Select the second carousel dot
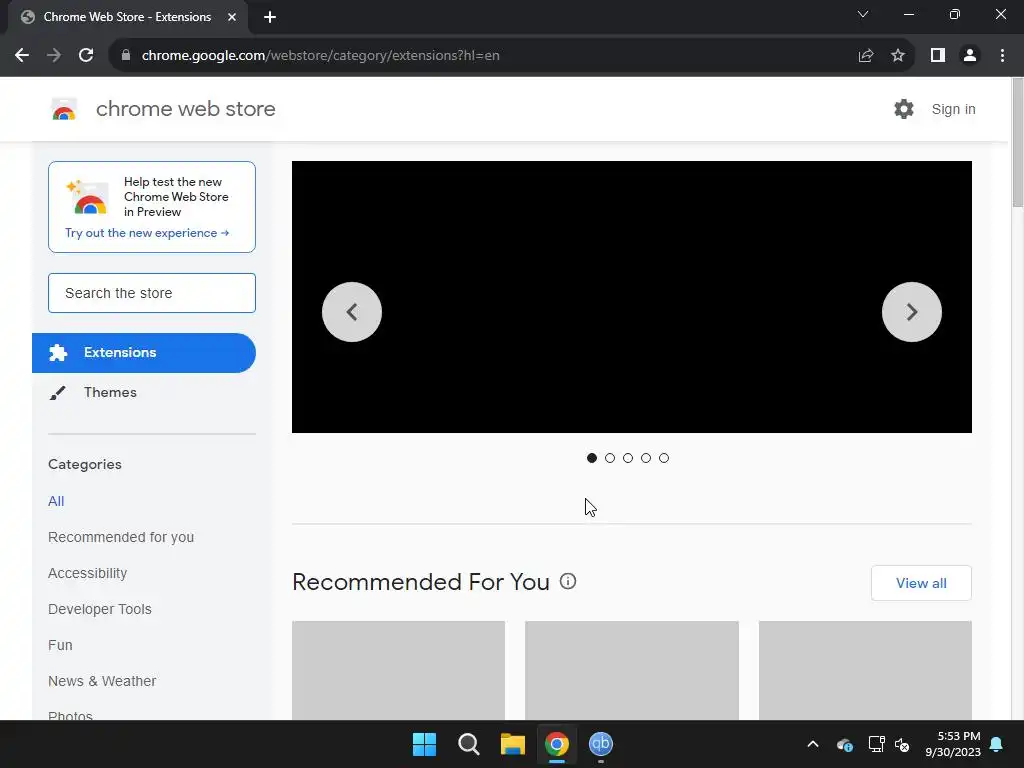Image resolution: width=1024 pixels, height=768 pixels. click(x=610, y=458)
